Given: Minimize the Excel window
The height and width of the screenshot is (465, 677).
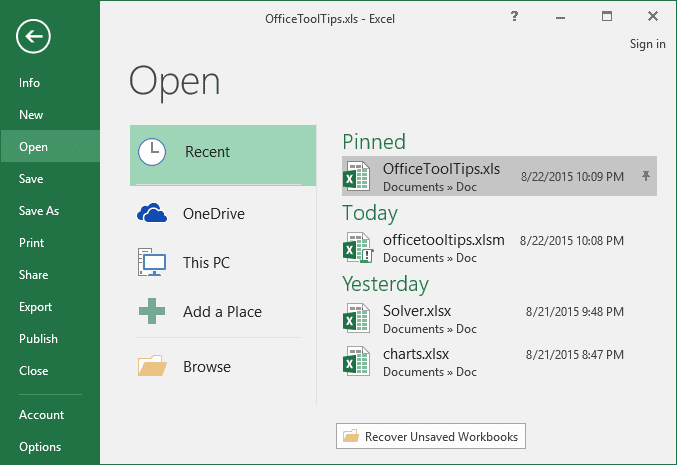Looking at the screenshot, I should [x=560, y=18].
